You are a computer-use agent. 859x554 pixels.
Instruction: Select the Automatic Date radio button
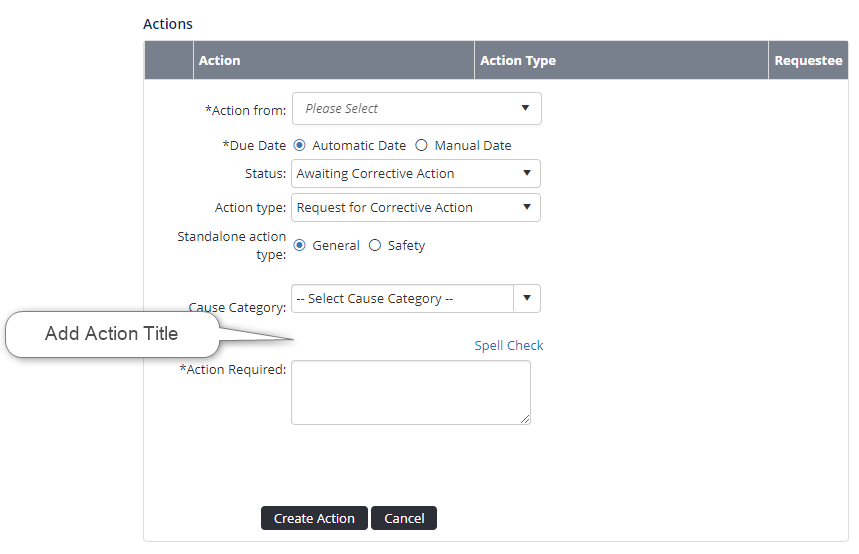pos(300,145)
